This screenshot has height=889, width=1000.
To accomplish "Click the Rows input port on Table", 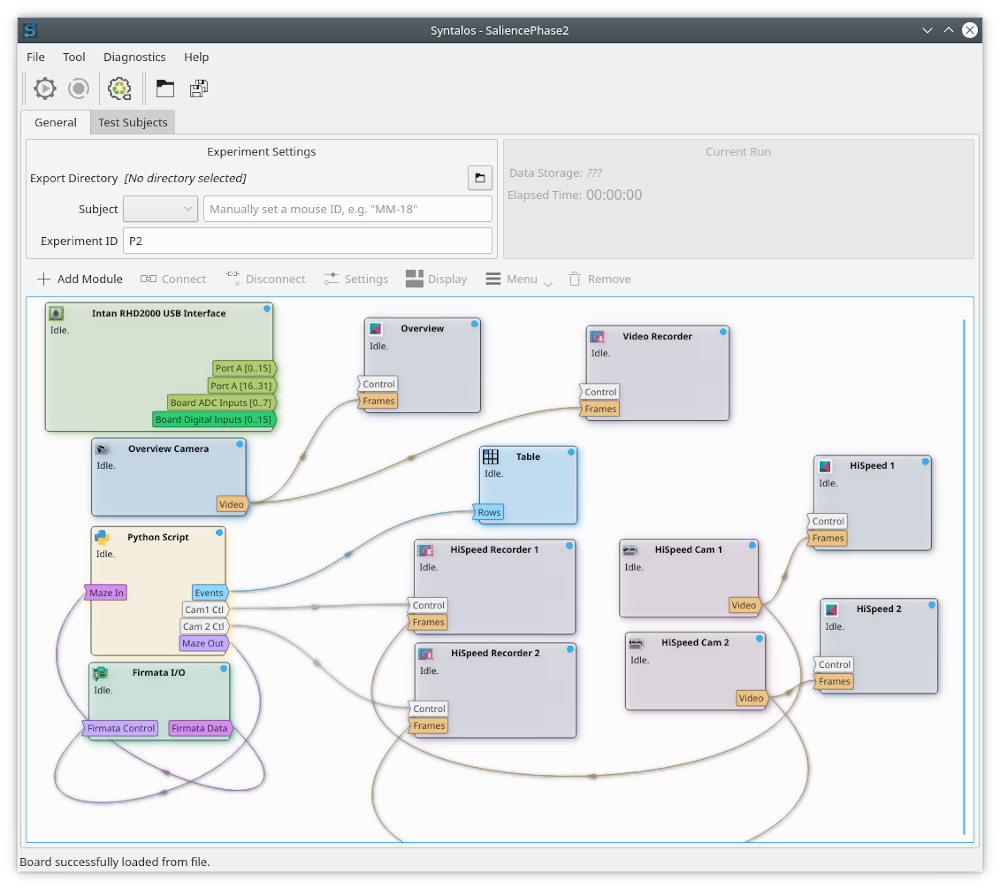I will (x=489, y=512).
